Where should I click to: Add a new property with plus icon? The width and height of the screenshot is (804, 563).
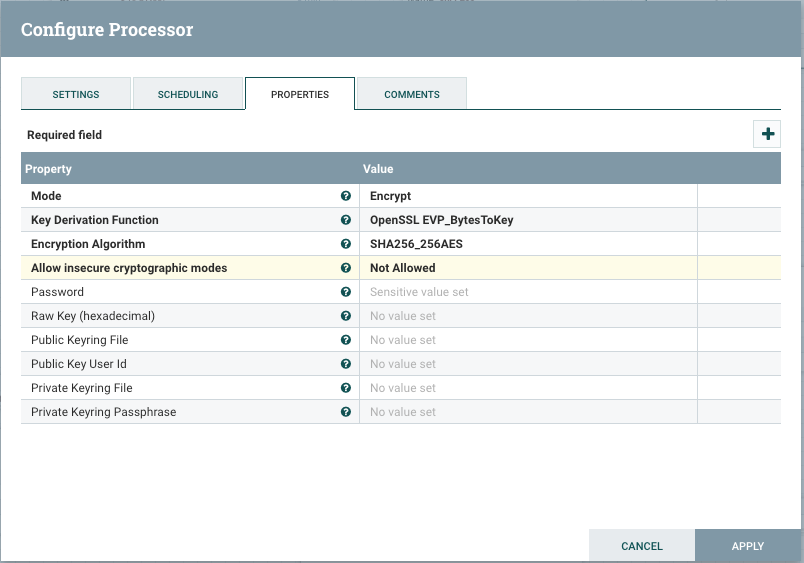767,134
